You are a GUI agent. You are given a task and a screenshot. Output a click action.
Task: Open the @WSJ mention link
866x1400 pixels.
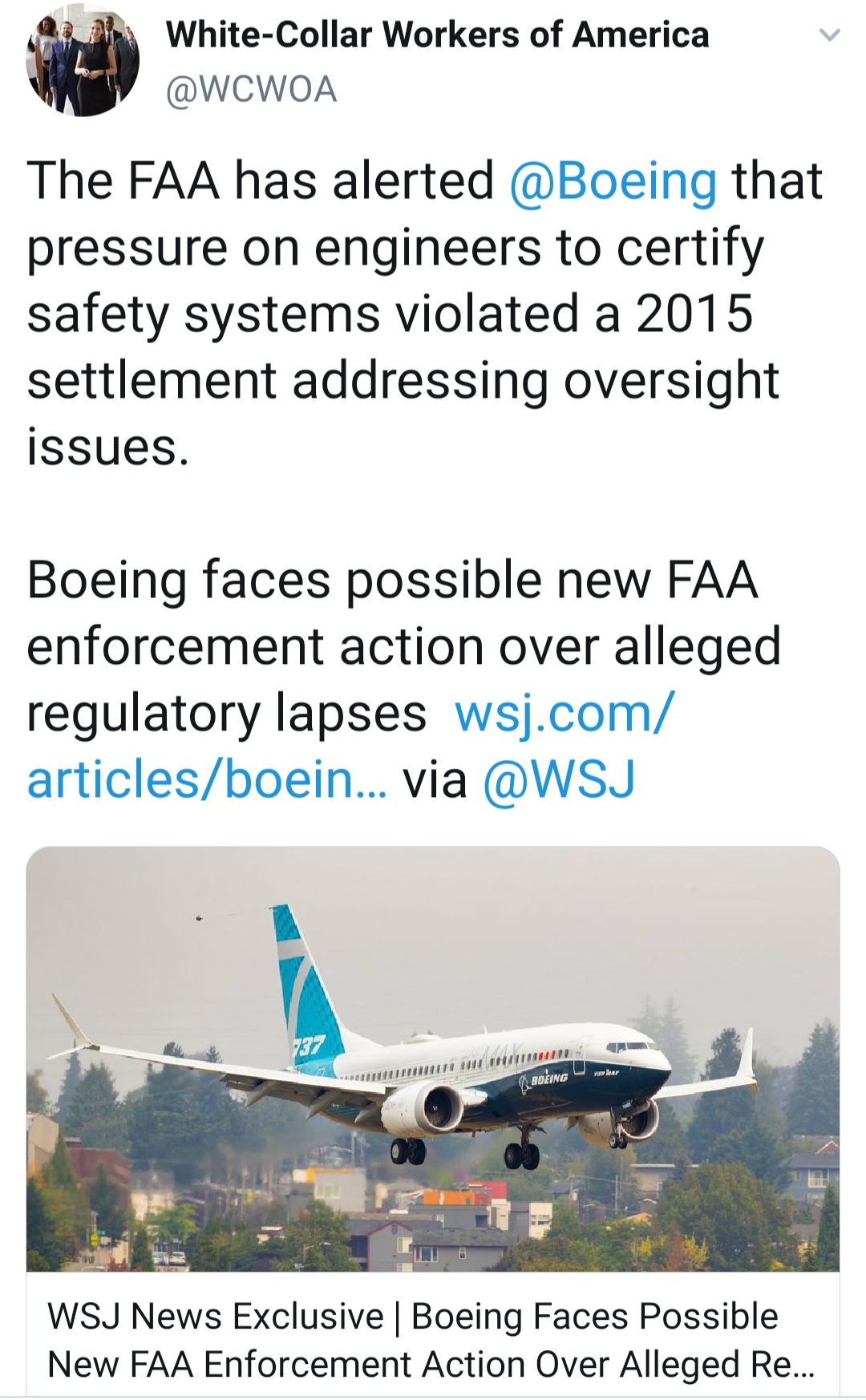[559, 779]
